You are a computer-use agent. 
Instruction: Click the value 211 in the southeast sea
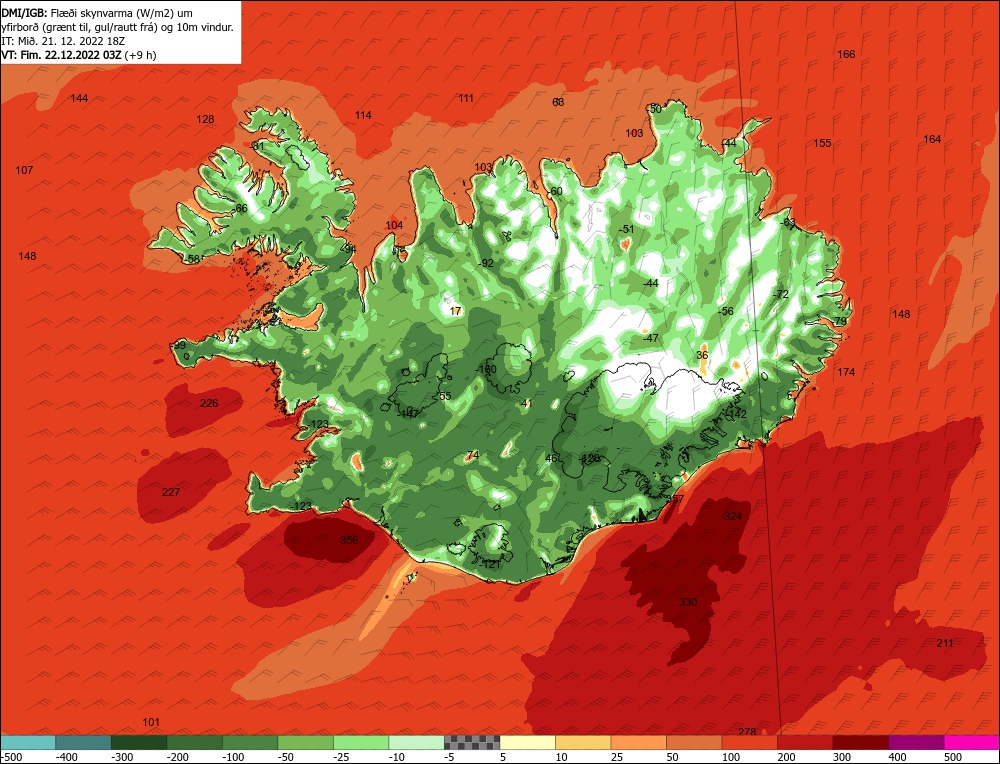click(945, 643)
